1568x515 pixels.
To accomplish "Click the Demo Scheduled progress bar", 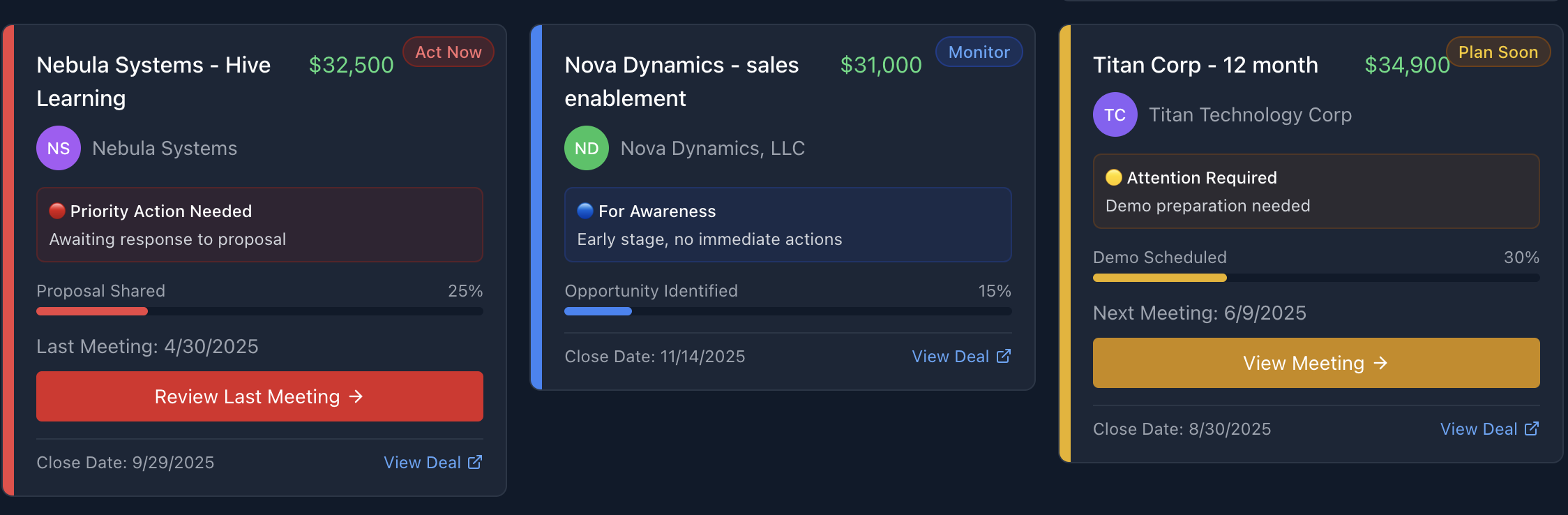I will (1316, 278).
